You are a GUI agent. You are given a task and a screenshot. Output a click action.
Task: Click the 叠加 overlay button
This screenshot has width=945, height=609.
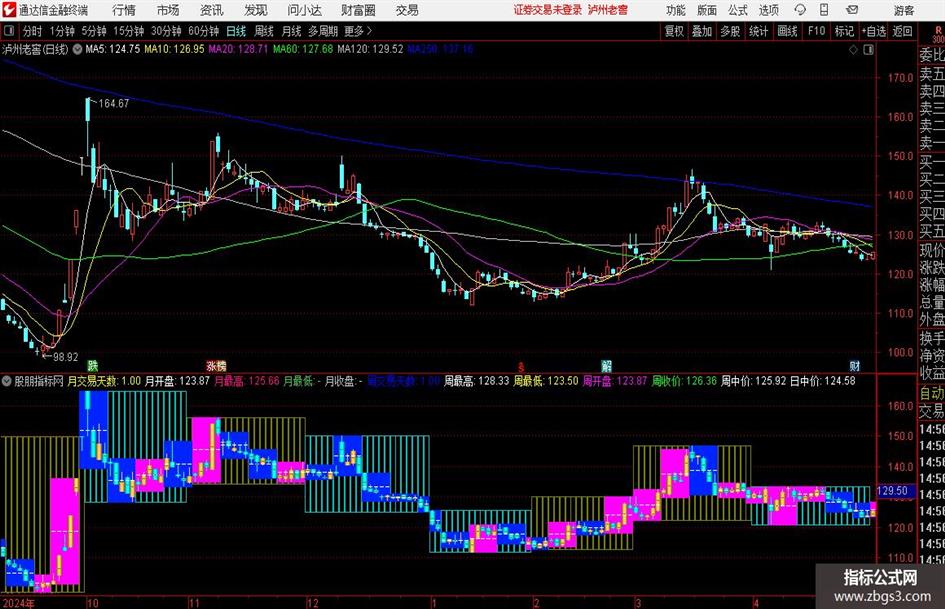[x=702, y=31]
